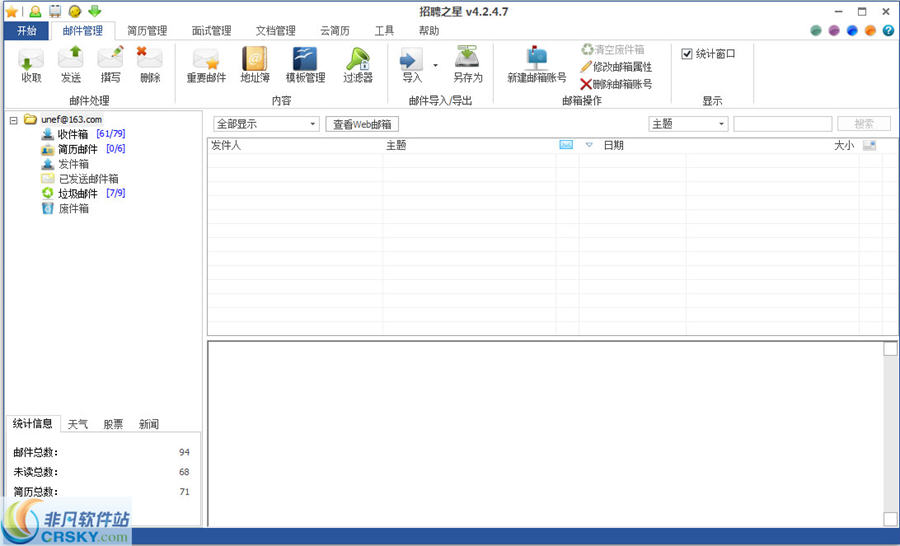The width and height of the screenshot is (900, 546).
Task: Open 模板管理 template management
Action: point(305,65)
